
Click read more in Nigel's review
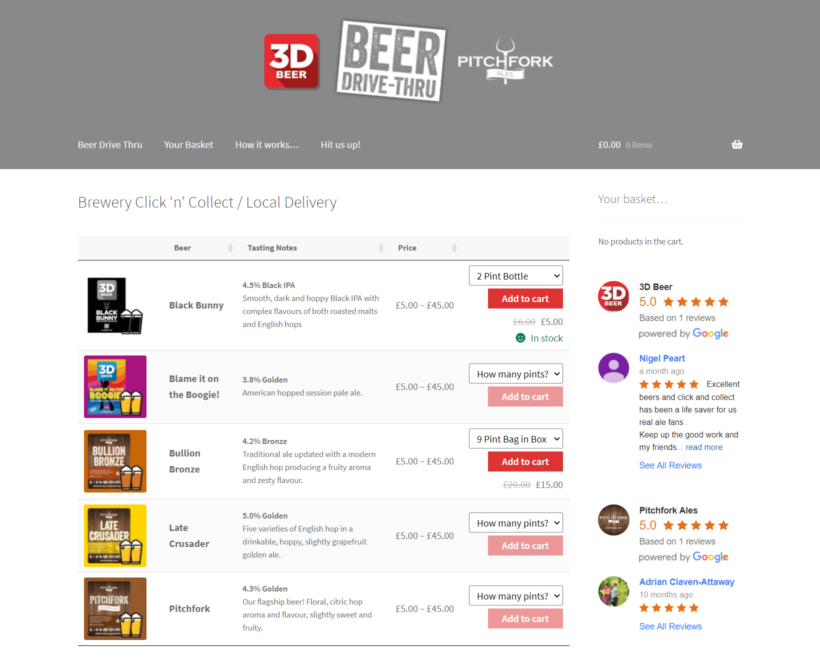click(704, 447)
